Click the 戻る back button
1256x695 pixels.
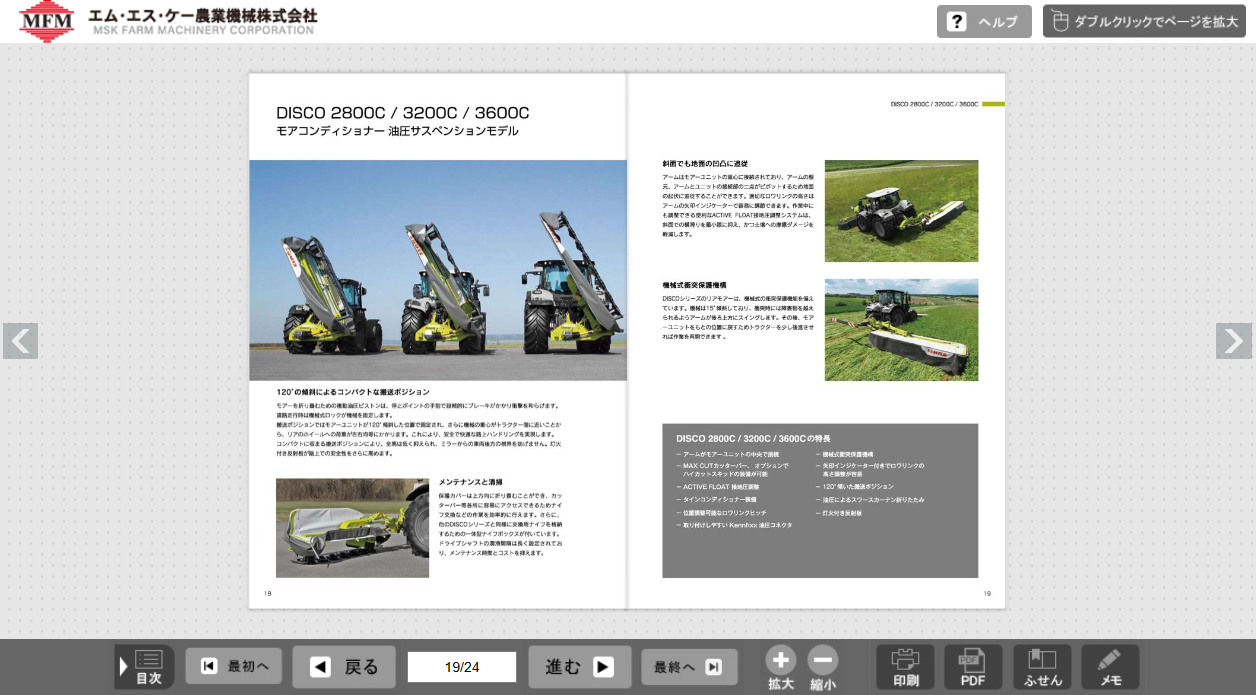(x=344, y=667)
